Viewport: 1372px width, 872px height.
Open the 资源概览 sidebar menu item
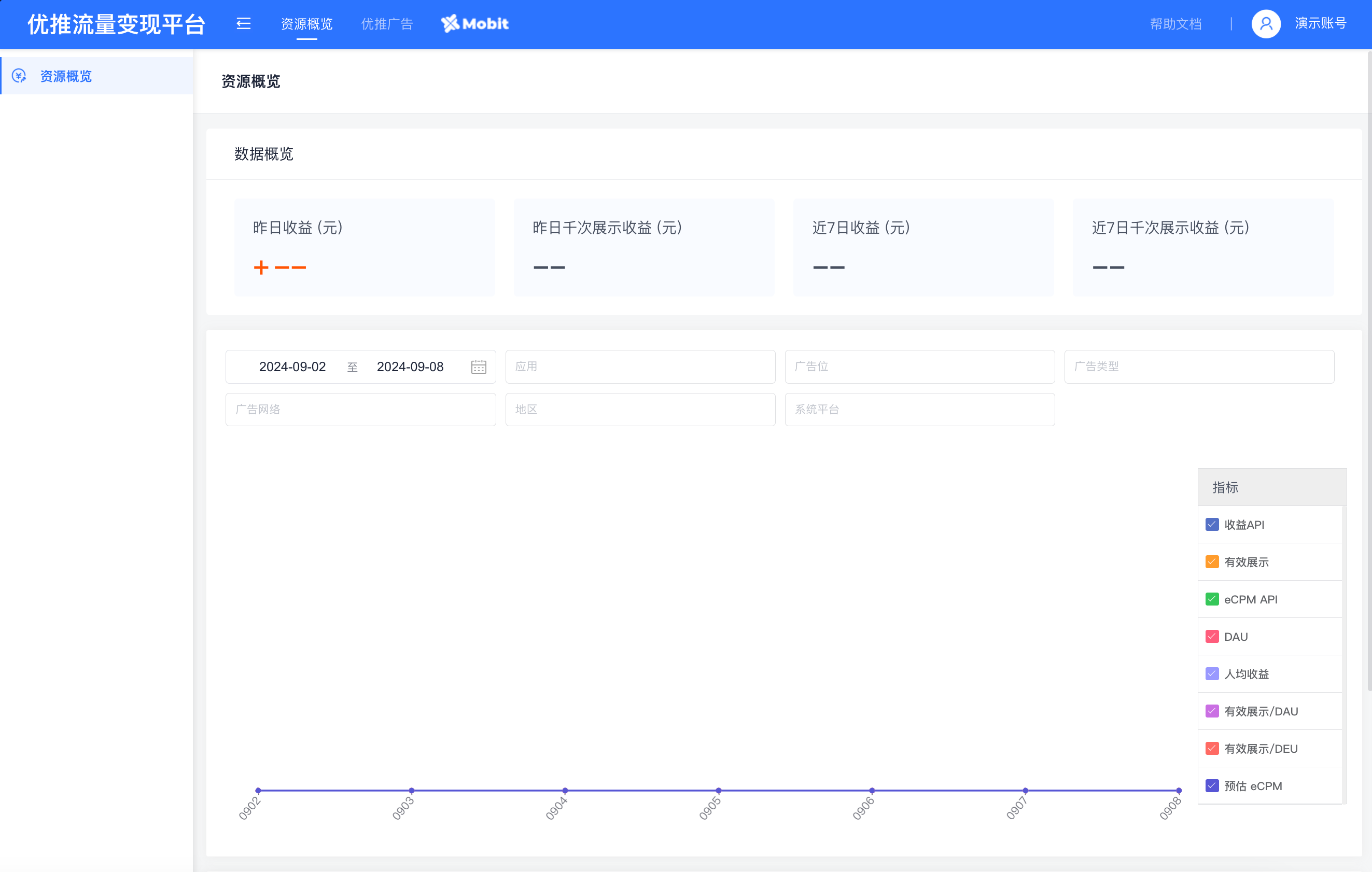[97, 76]
